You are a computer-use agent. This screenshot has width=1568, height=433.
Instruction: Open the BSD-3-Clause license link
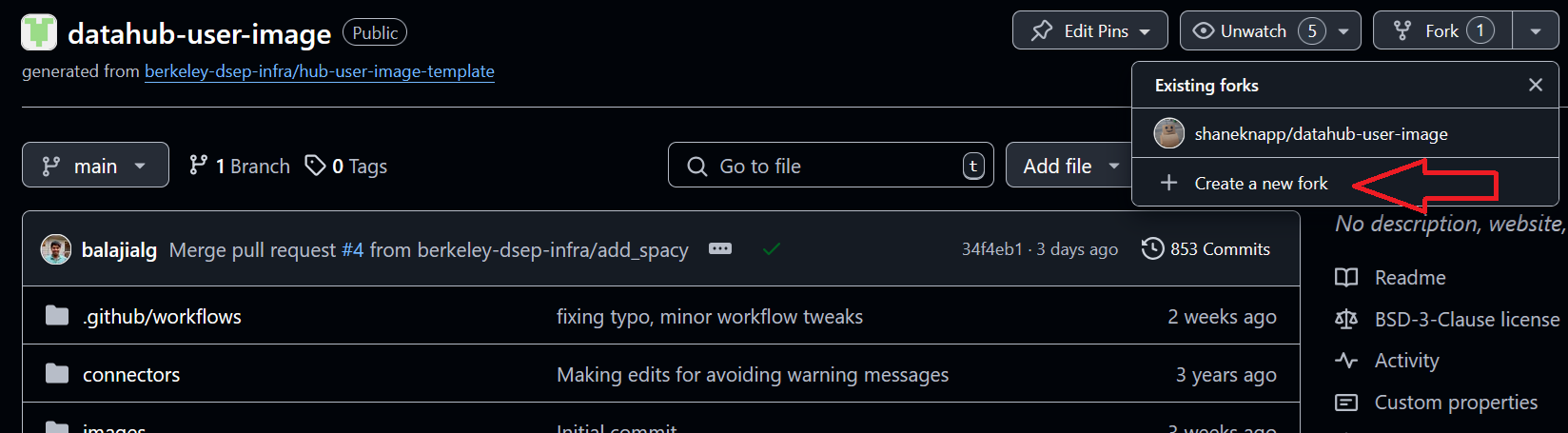point(1466,320)
